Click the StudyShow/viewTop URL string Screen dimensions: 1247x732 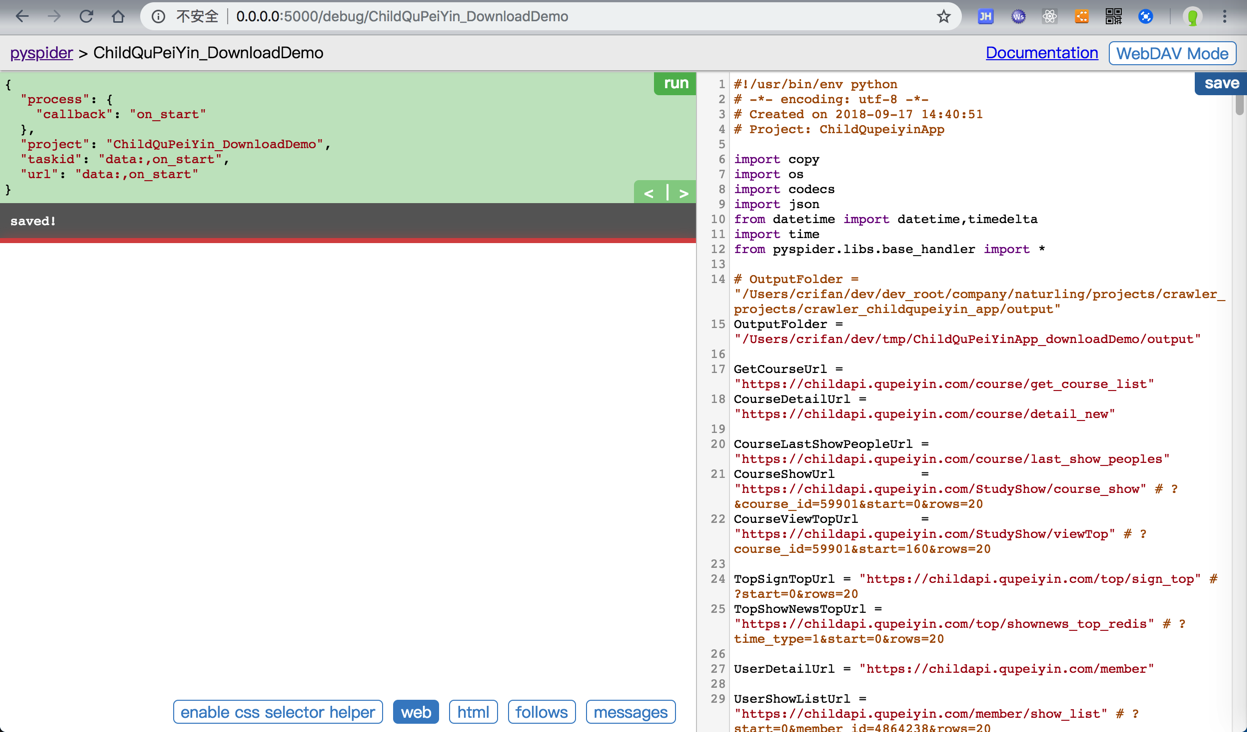pyautogui.click(x=924, y=534)
